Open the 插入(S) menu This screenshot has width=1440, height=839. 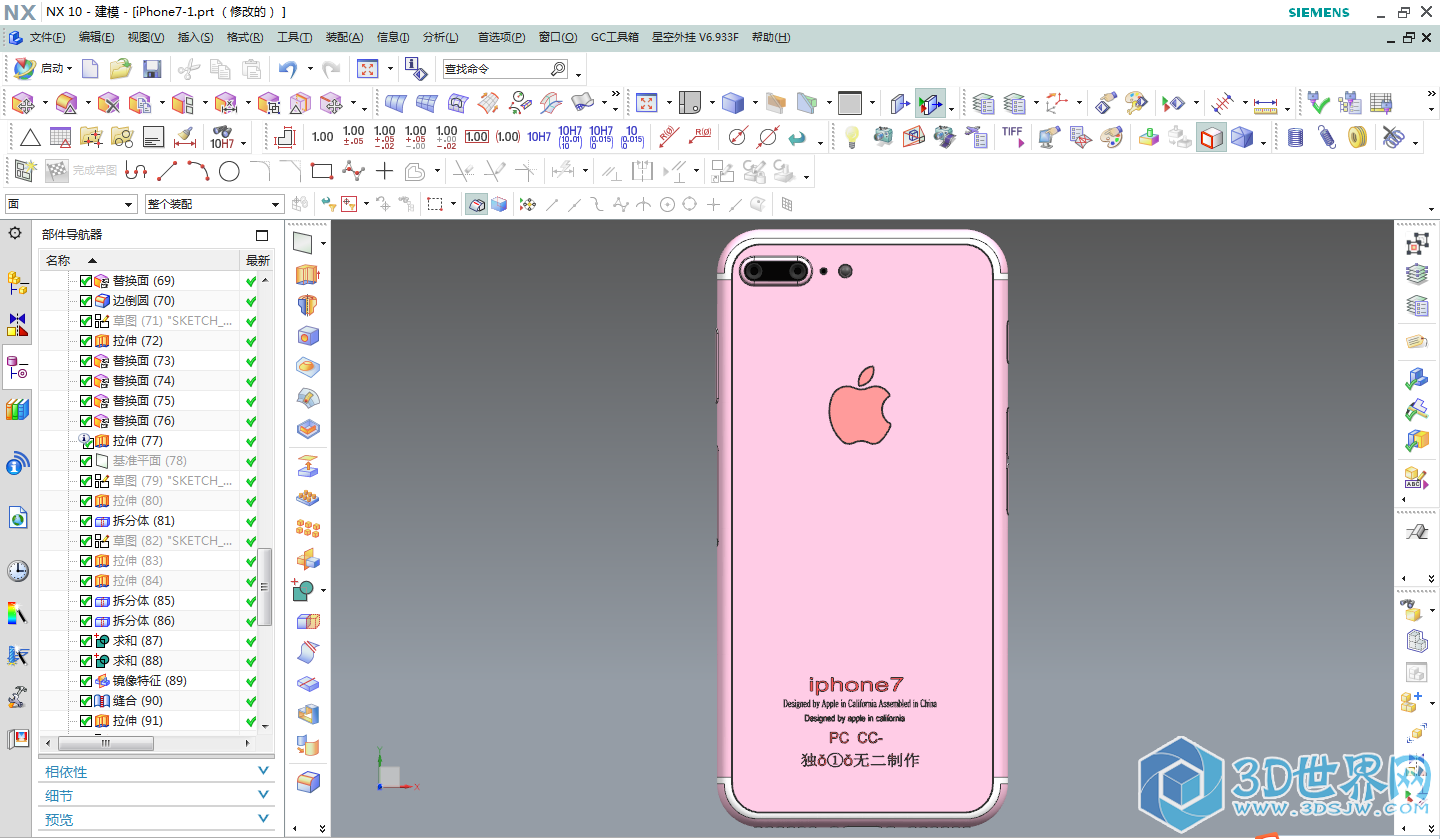click(x=195, y=37)
